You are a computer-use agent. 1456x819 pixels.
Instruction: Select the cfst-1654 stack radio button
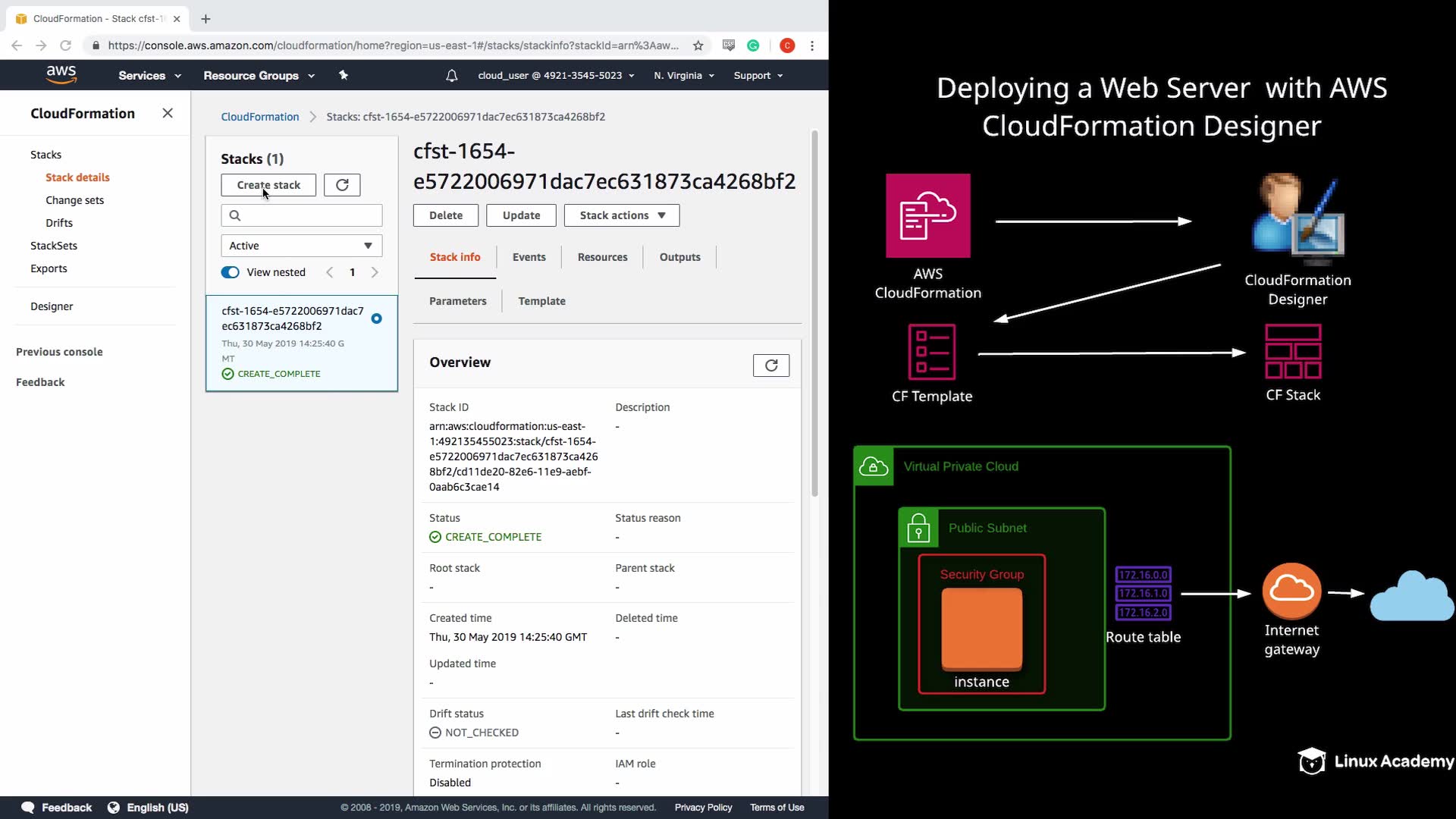pyautogui.click(x=376, y=318)
